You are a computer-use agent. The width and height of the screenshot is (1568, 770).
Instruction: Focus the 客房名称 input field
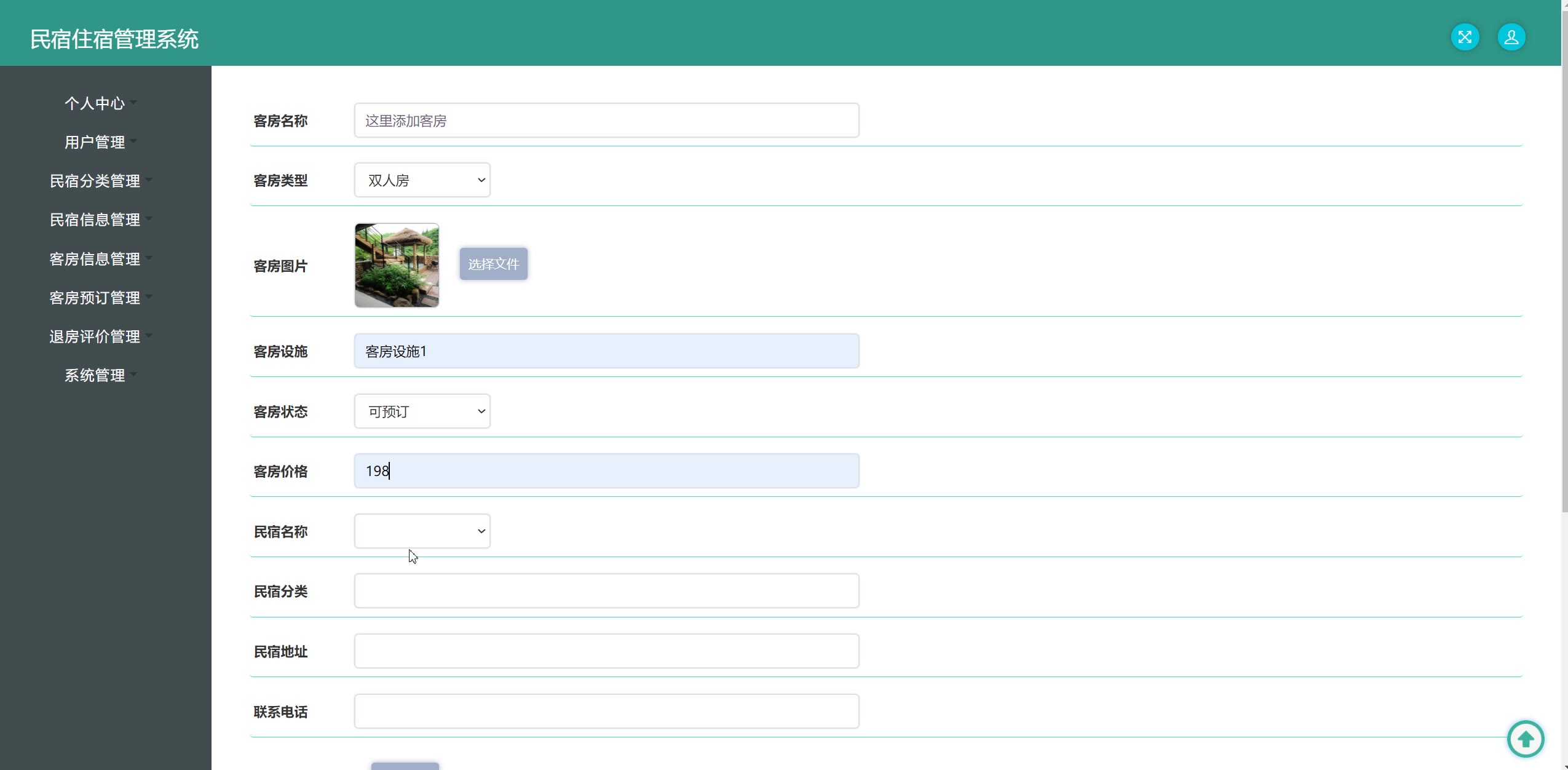(606, 121)
